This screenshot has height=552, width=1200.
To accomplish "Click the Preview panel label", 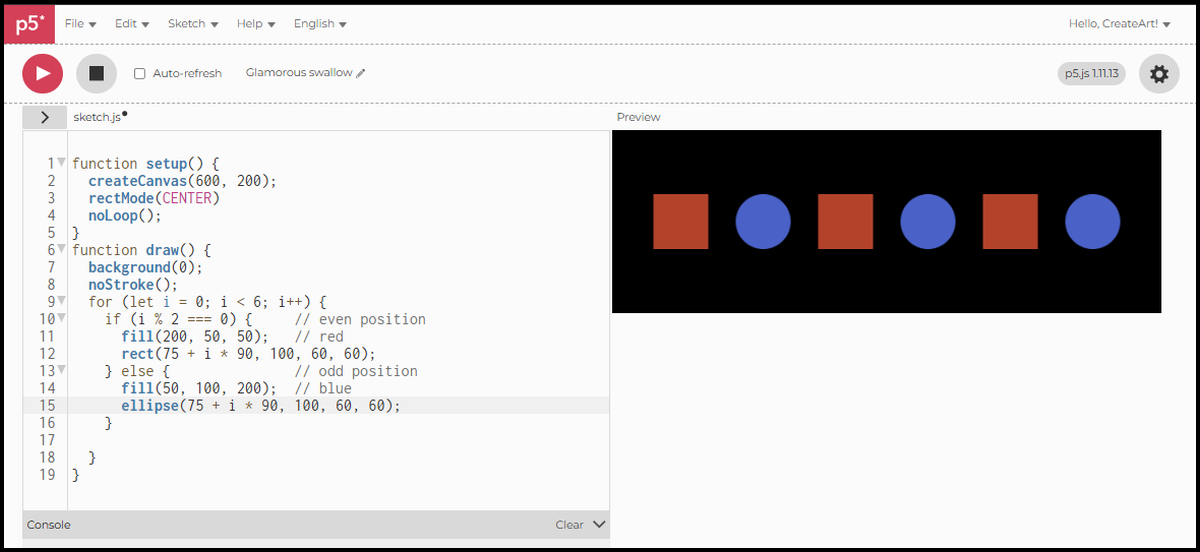I will [x=638, y=117].
